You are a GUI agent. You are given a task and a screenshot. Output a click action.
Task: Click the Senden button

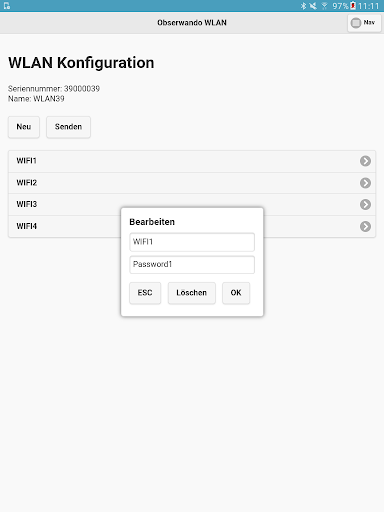68,127
